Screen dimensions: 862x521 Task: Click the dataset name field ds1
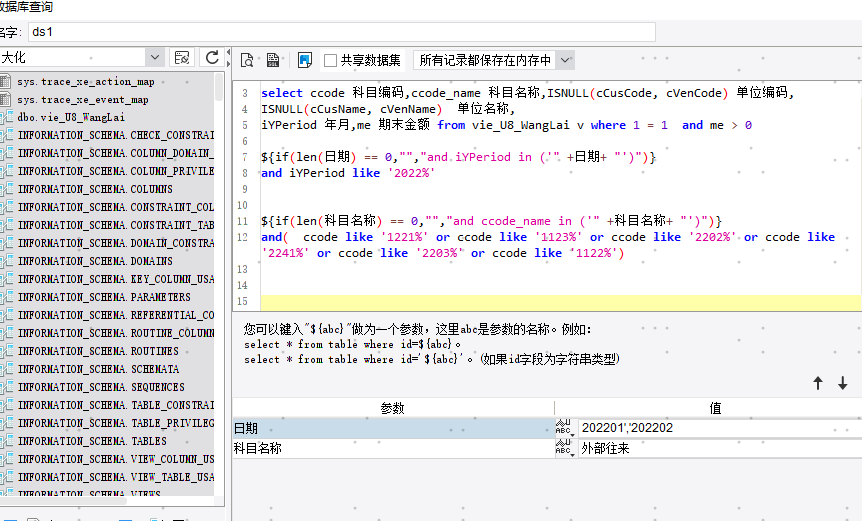341,32
